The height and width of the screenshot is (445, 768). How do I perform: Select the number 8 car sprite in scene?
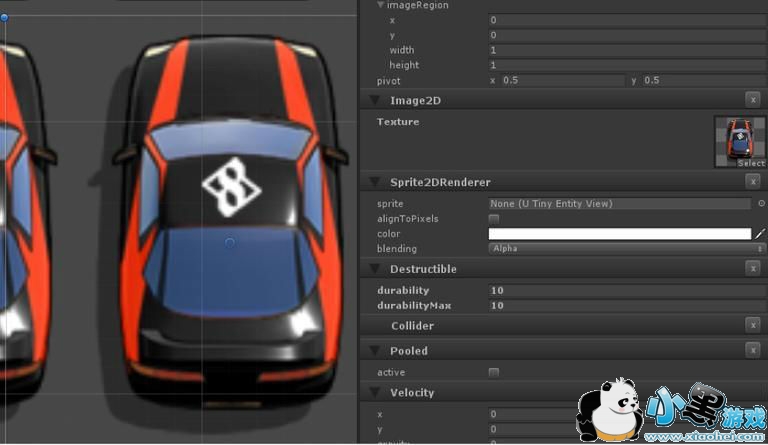click(x=230, y=220)
